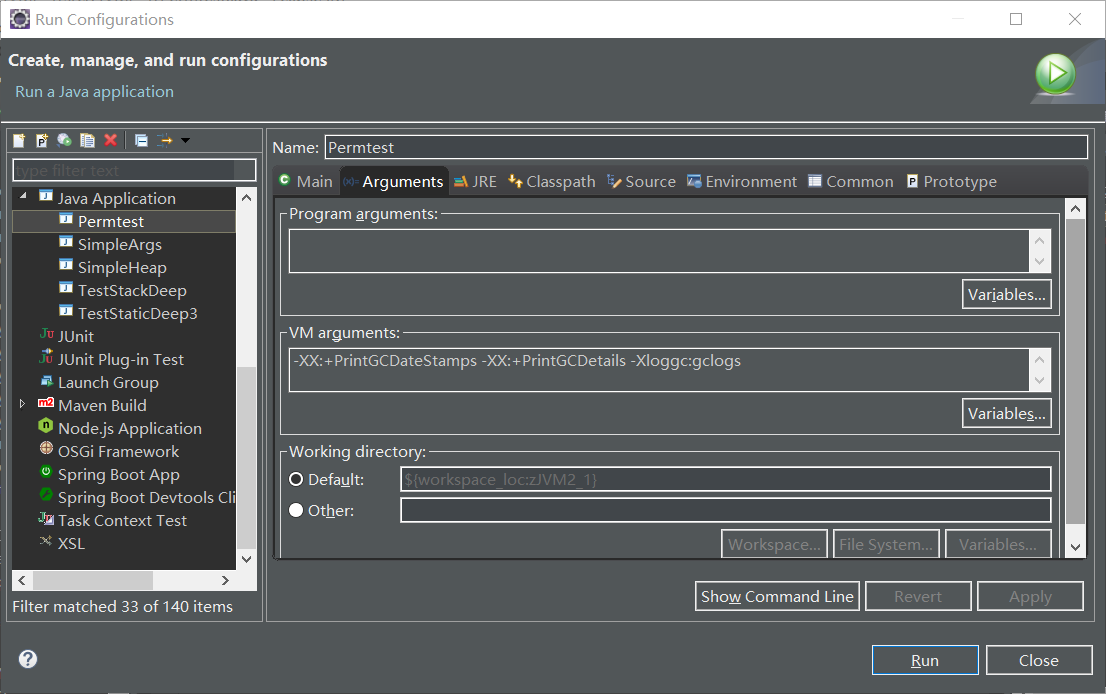Click New prototype configuration icon
The width and height of the screenshot is (1106, 694).
(42, 140)
